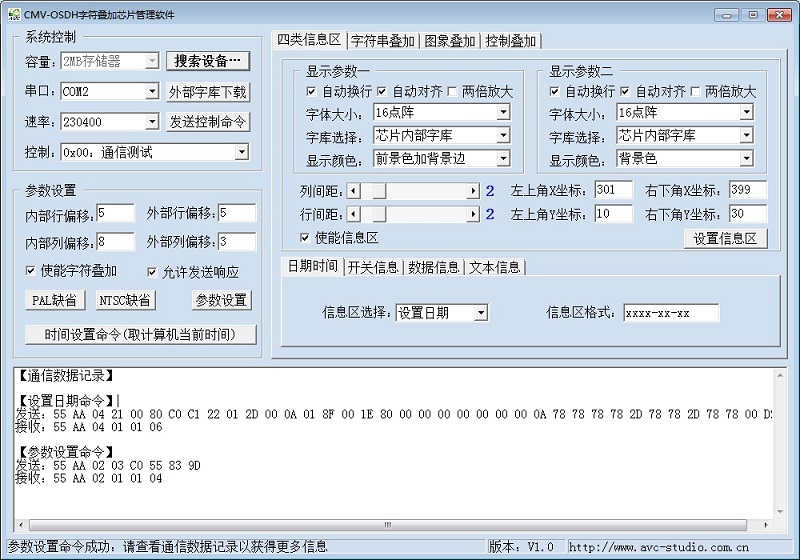
Task: Switch to 字符串叠加 tab
Action: 383,41
